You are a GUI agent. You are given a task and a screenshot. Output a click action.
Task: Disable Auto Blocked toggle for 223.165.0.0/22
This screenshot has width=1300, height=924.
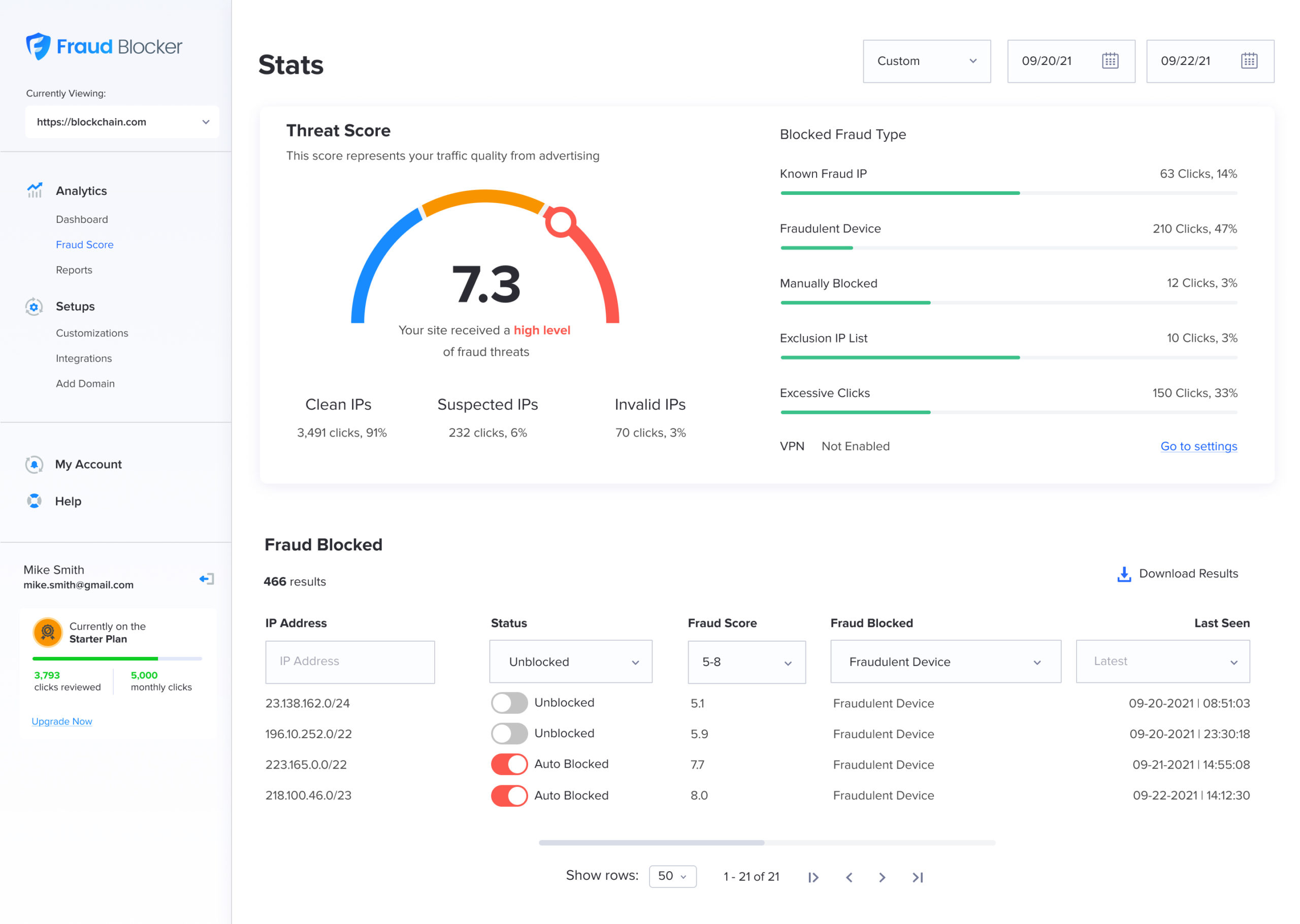point(509,764)
